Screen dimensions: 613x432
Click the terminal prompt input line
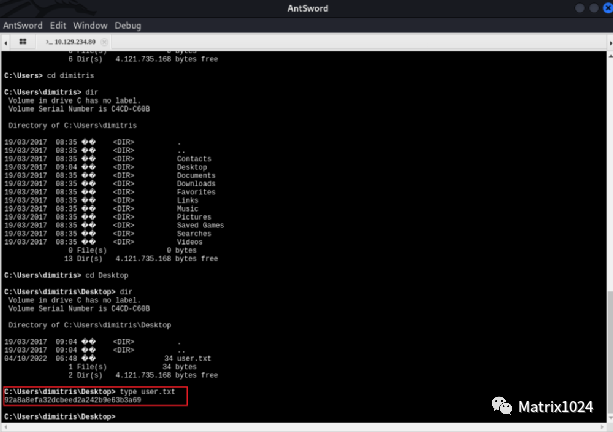tap(60, 417)
